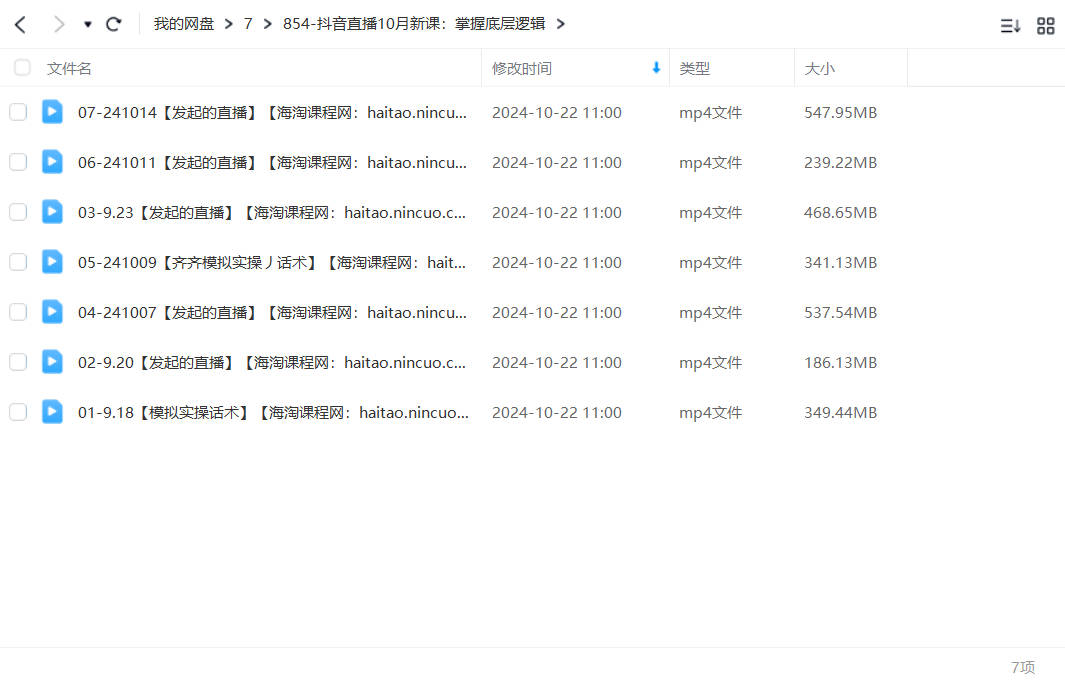Click the size value 547.95MB
Viewport: 1065px width, 680px height.
[840, 113]
